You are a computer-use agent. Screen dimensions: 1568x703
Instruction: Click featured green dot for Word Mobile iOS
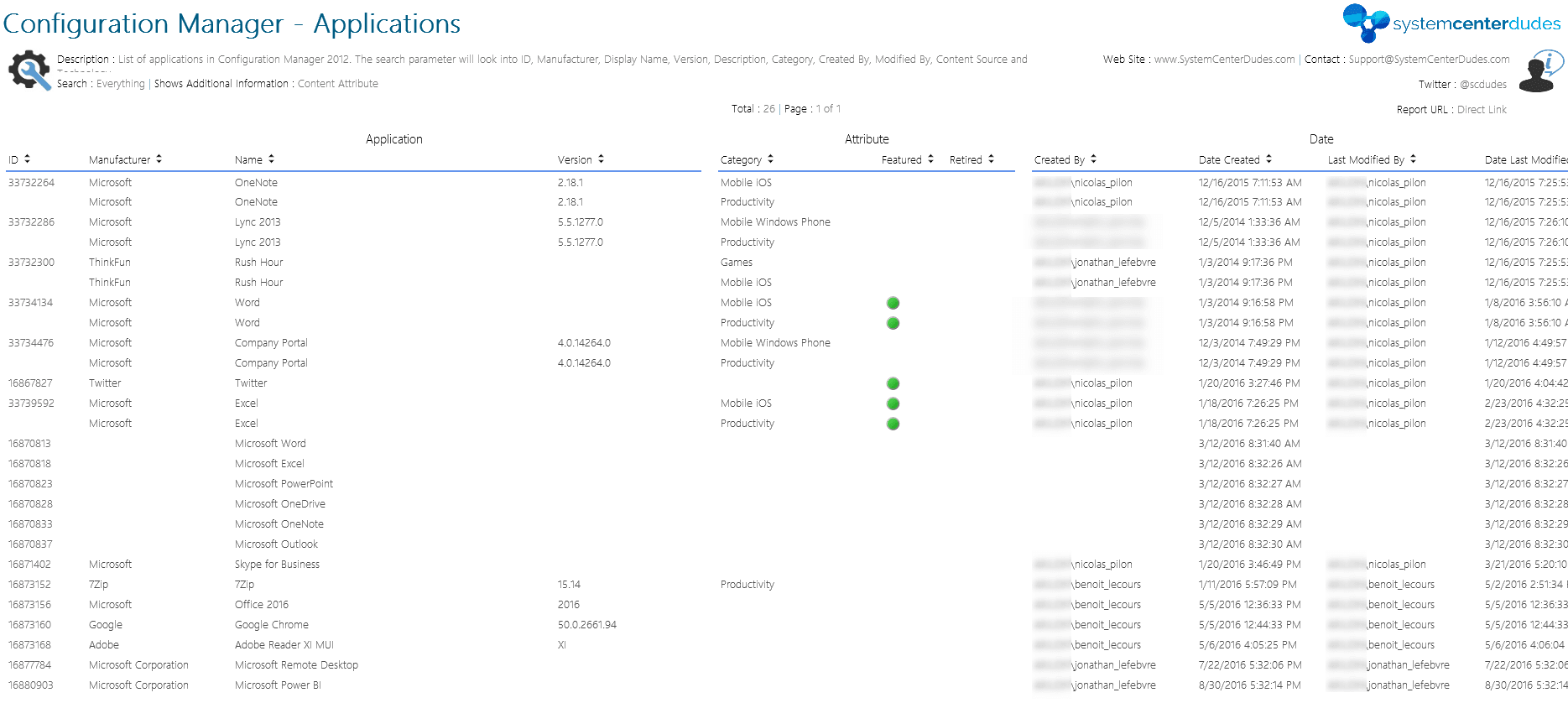(893, 303)
